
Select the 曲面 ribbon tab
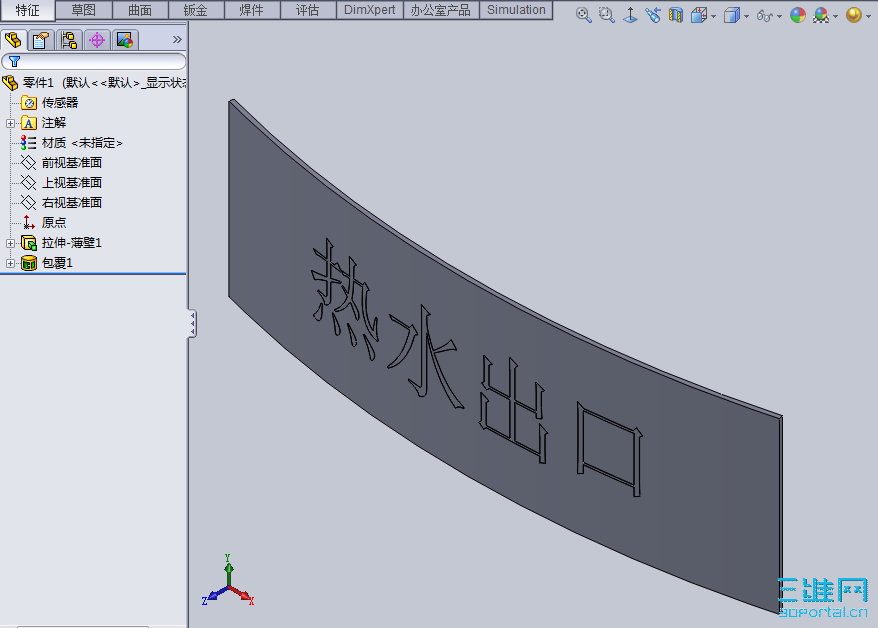[140, 10]
